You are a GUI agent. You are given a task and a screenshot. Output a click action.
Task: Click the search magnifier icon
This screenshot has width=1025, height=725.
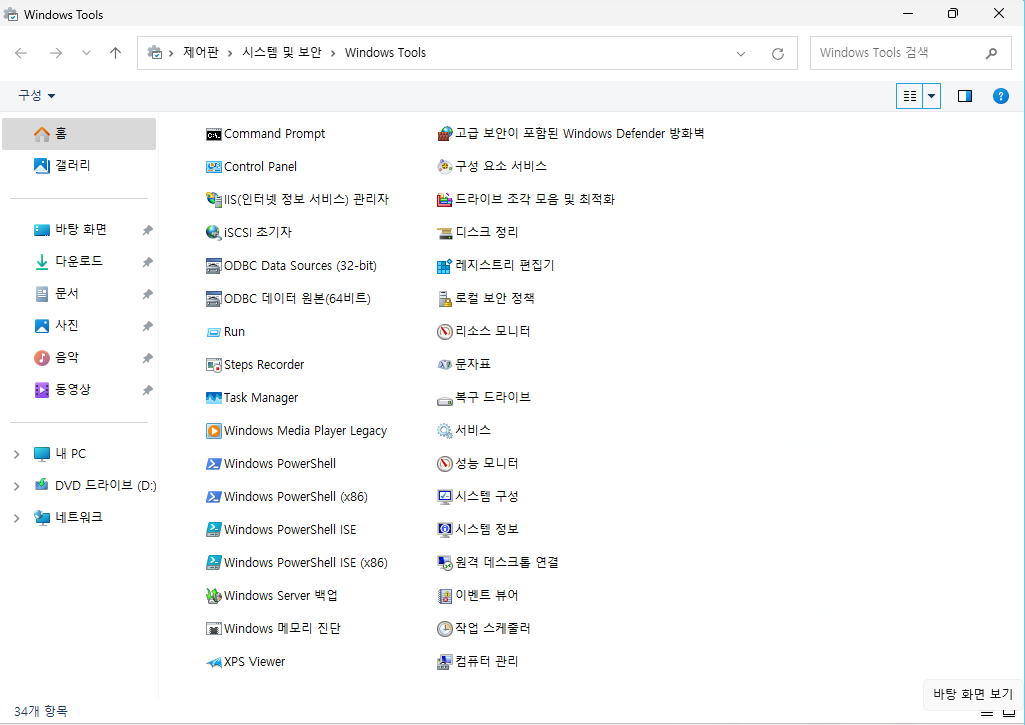tap(991, 53)
